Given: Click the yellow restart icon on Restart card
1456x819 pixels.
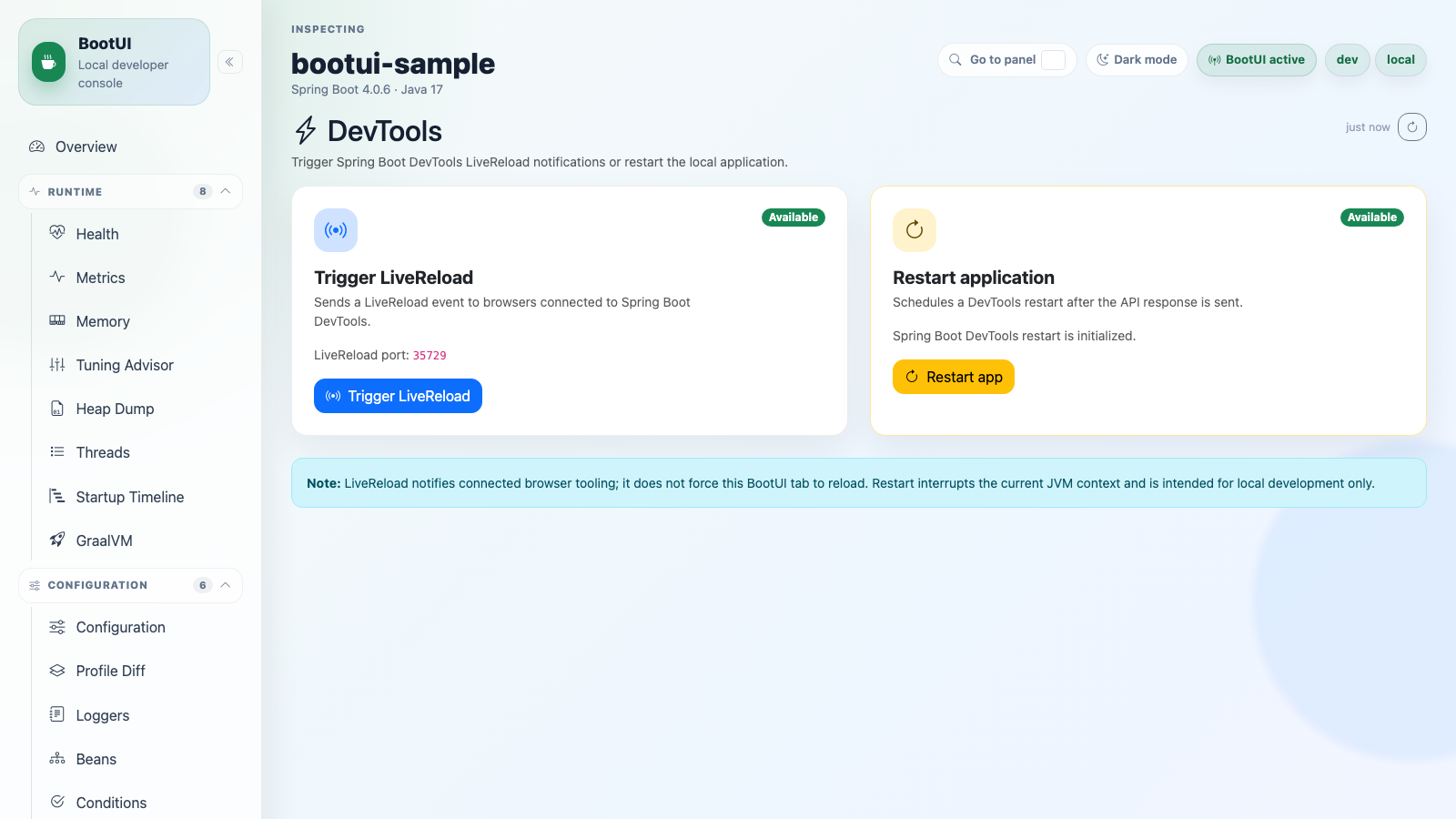Looking at the screenshot, I should (x=915, y=230).
